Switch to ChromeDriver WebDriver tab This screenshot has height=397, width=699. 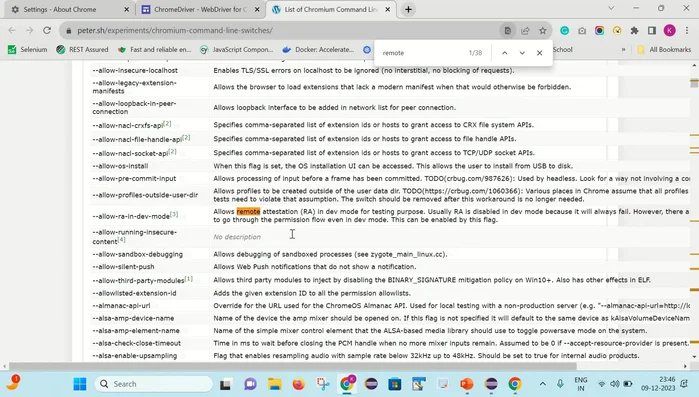[x=201, y=9]
